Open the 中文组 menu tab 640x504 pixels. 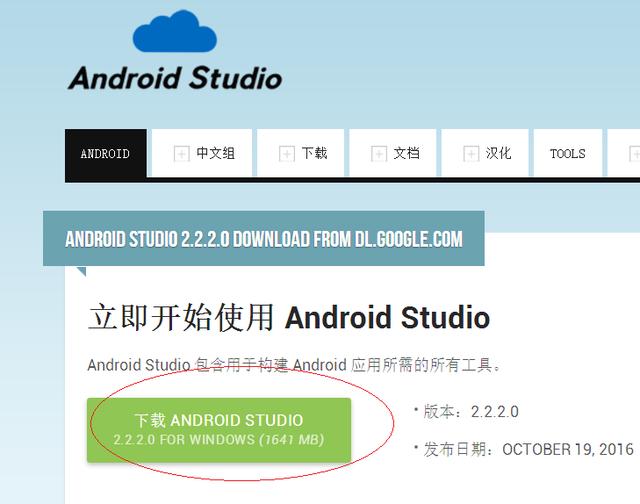[x=202, y=153]
